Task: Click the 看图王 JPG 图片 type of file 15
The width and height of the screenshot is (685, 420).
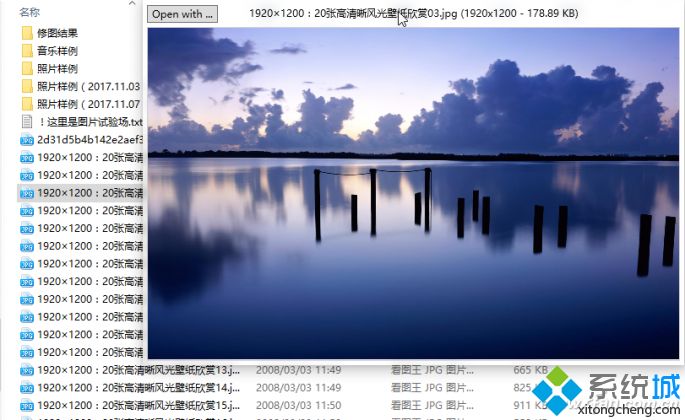Action: click(x=432, y=406)
